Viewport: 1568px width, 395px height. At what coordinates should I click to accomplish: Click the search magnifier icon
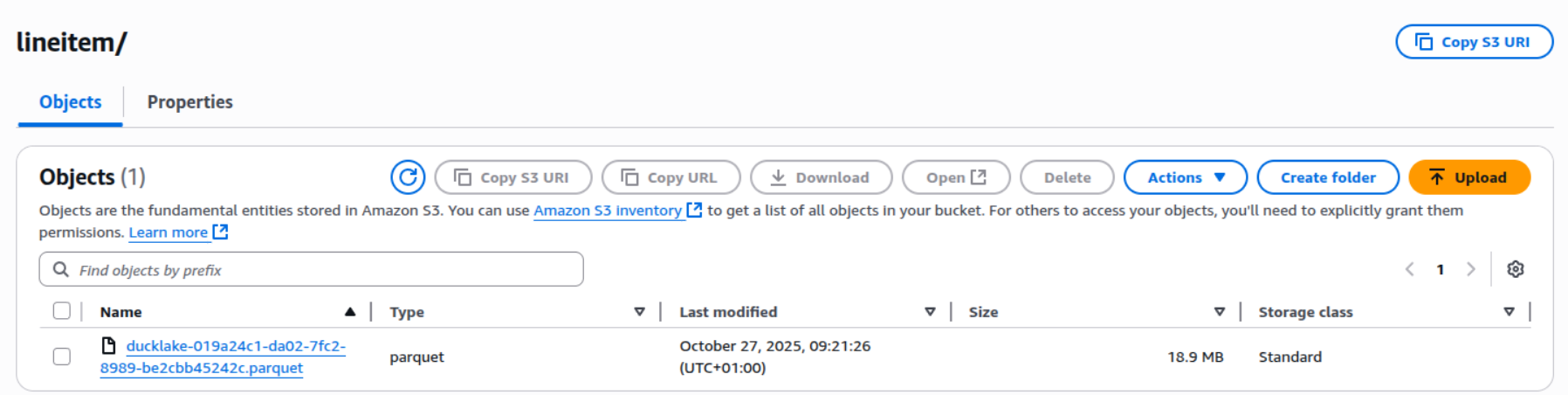(61, 270)
